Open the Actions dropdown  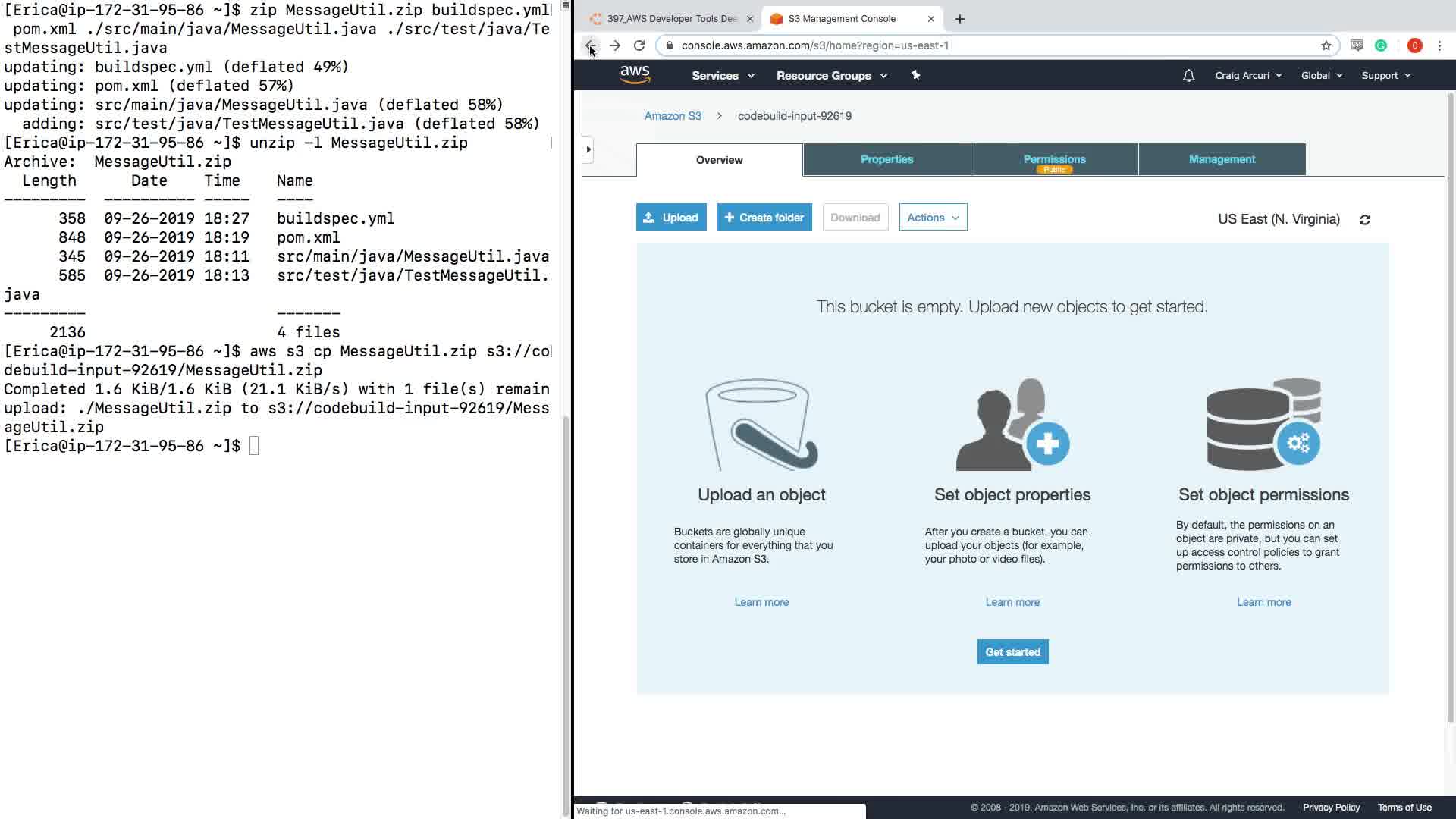933,218
